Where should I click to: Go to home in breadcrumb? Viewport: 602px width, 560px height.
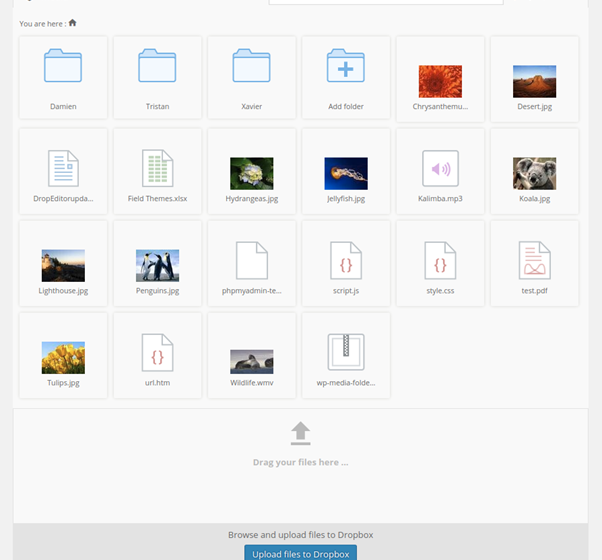pos(73,23)
